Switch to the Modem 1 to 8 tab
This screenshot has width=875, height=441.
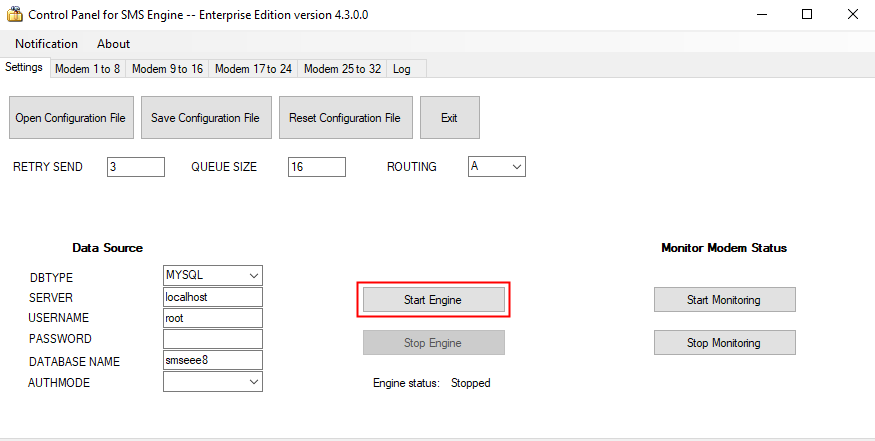pos(87,69)
